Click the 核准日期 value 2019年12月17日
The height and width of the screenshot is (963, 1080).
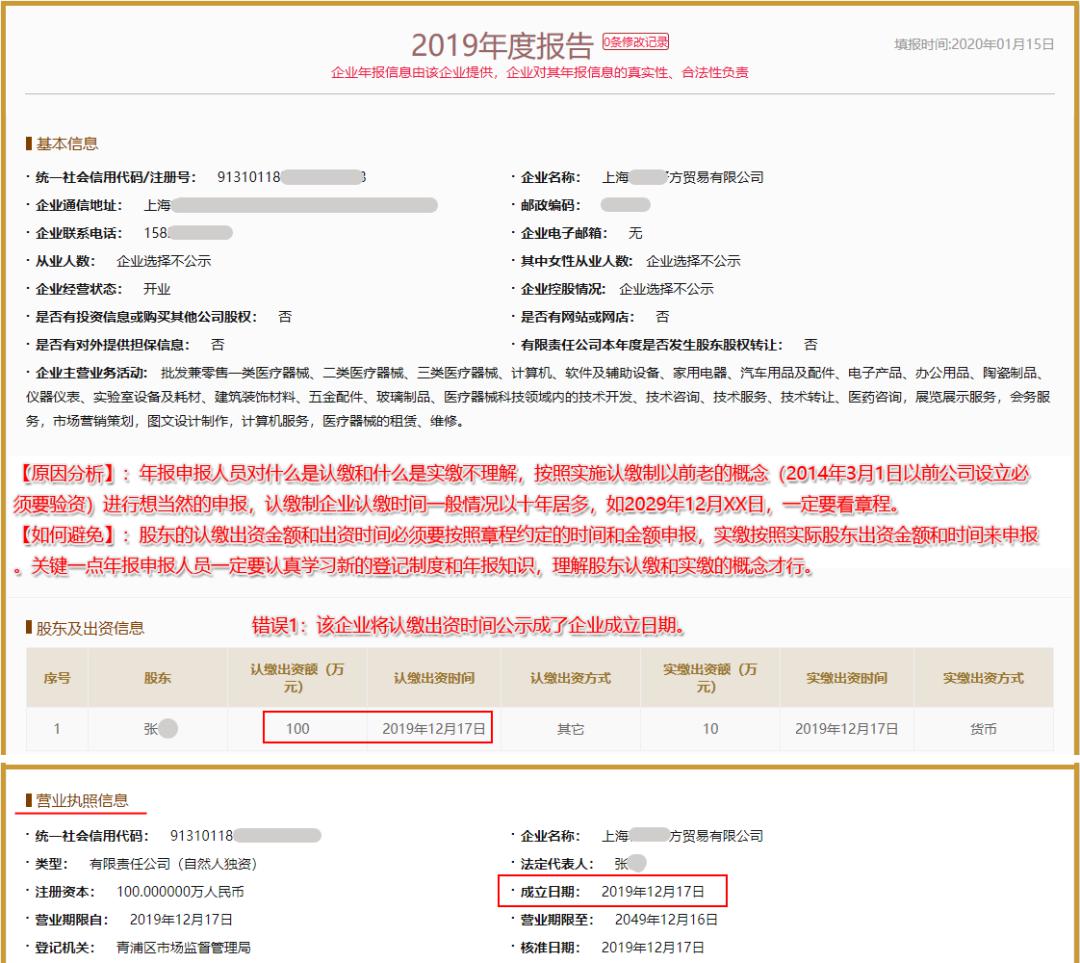tap(653, 947)
